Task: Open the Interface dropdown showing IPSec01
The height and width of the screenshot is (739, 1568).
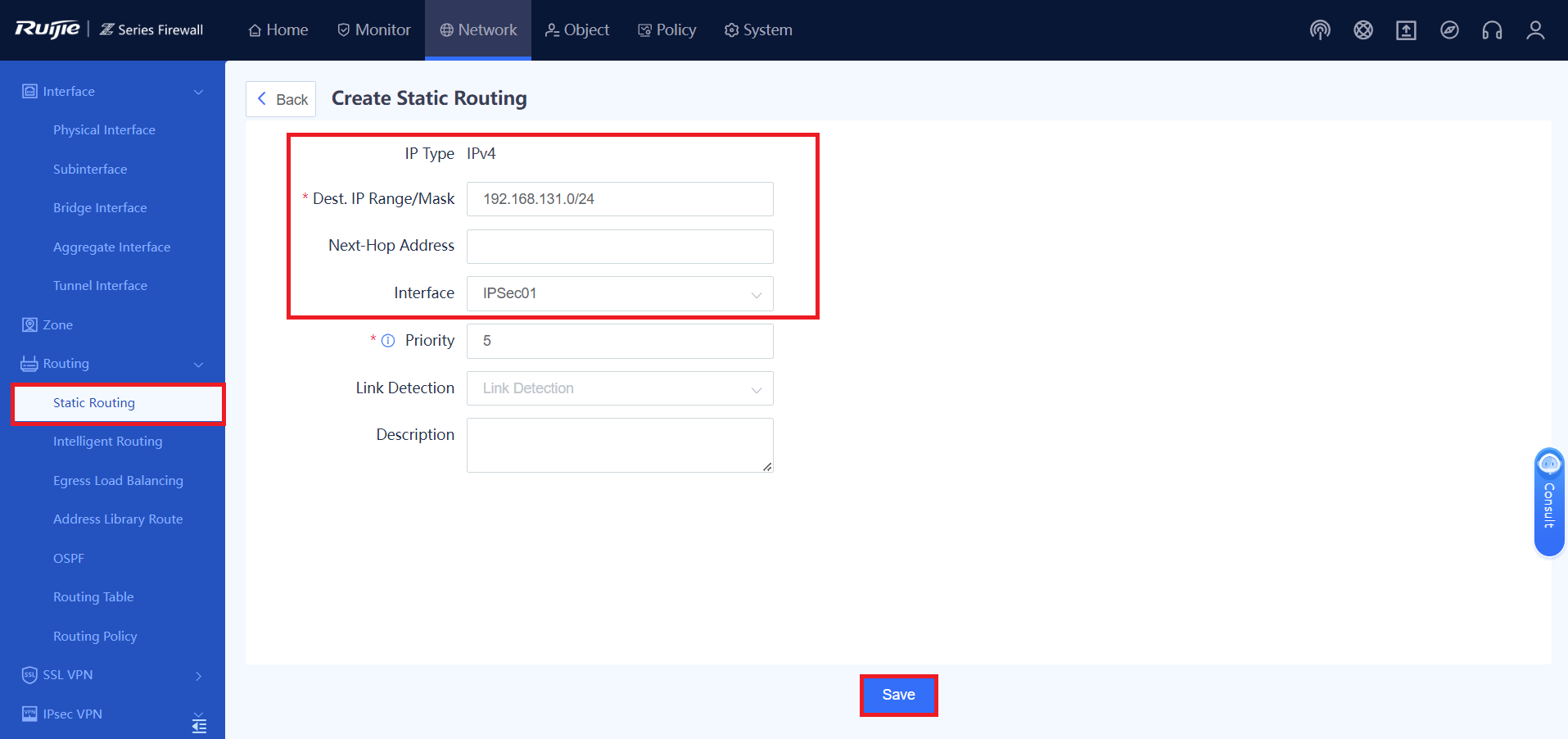Action: click(x=620, y=293)
